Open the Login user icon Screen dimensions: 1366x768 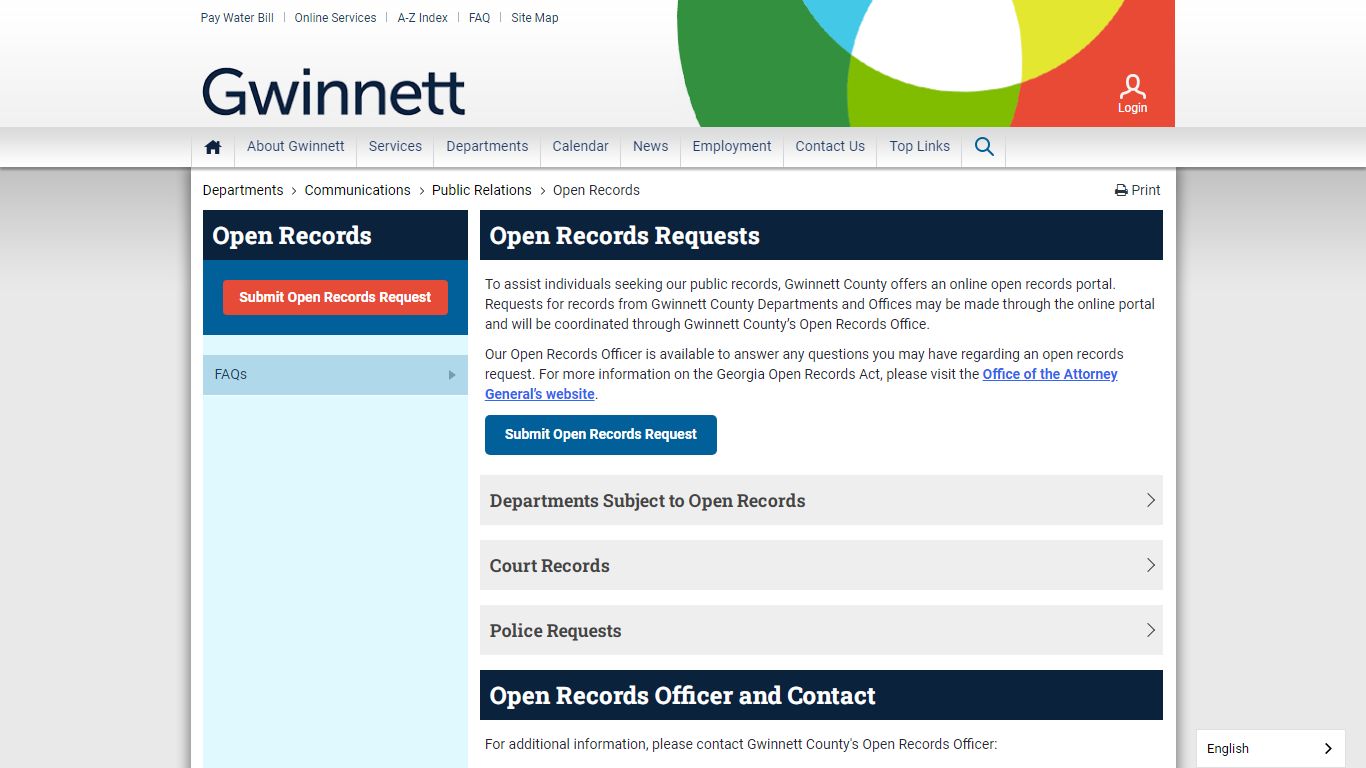[x=1132, y=94]
